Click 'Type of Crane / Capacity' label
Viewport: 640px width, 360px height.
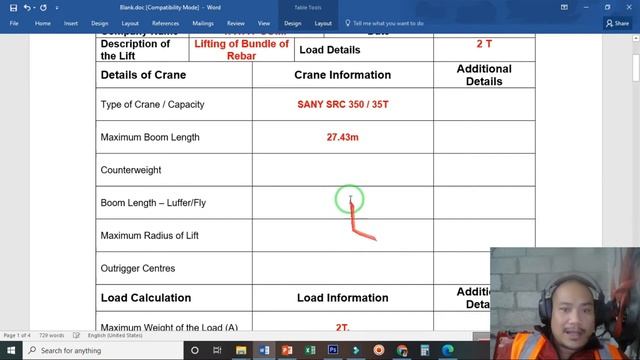point(152,104)
